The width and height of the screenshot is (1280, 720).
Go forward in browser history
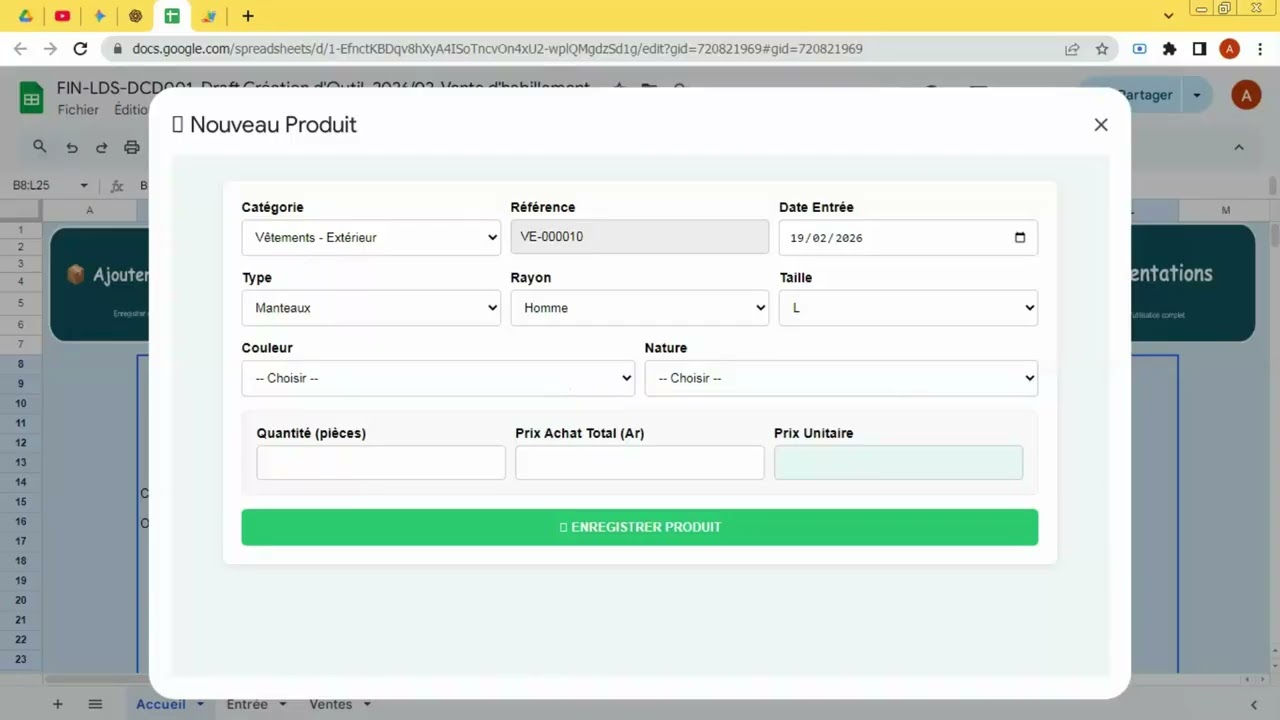tap(50, 48)
